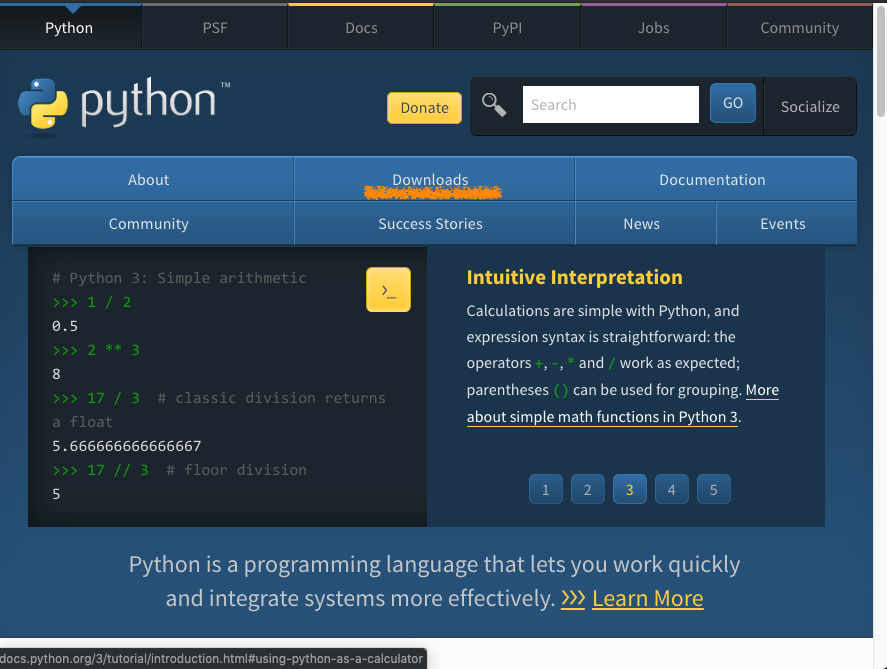Show slide 2 of the code carousel
The height and width of the screenshot is (669, 887).
point(587,489)
